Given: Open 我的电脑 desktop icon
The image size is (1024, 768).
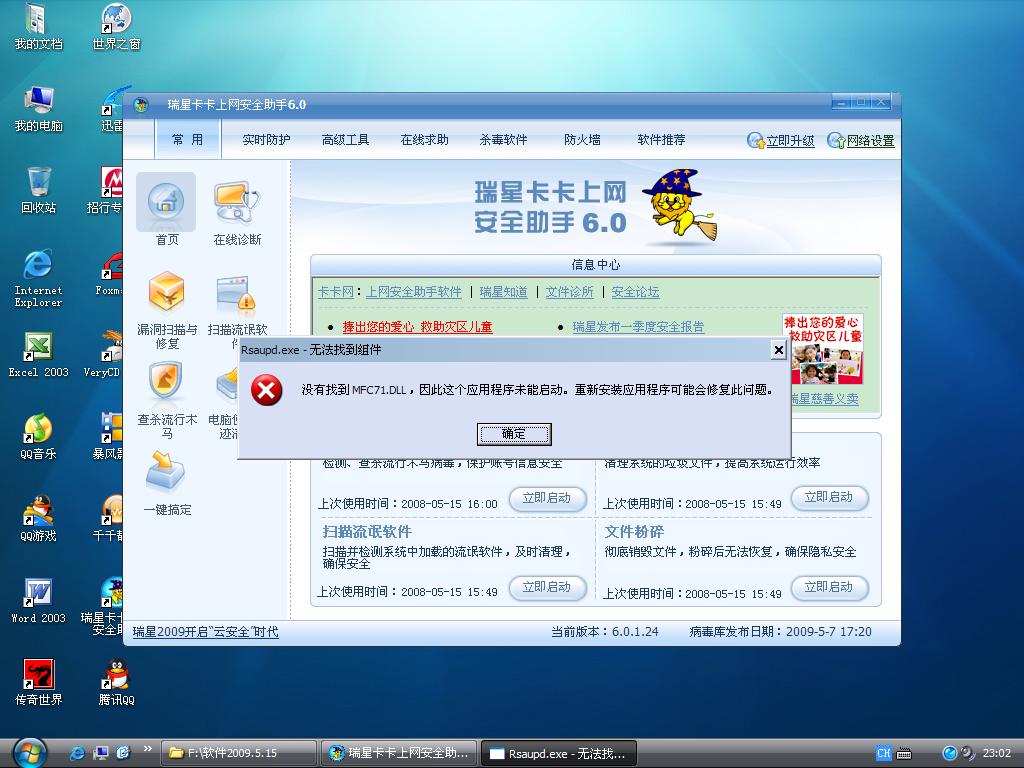Looking at the screenshot, I should pyautogui.click(x=38, y=109).
